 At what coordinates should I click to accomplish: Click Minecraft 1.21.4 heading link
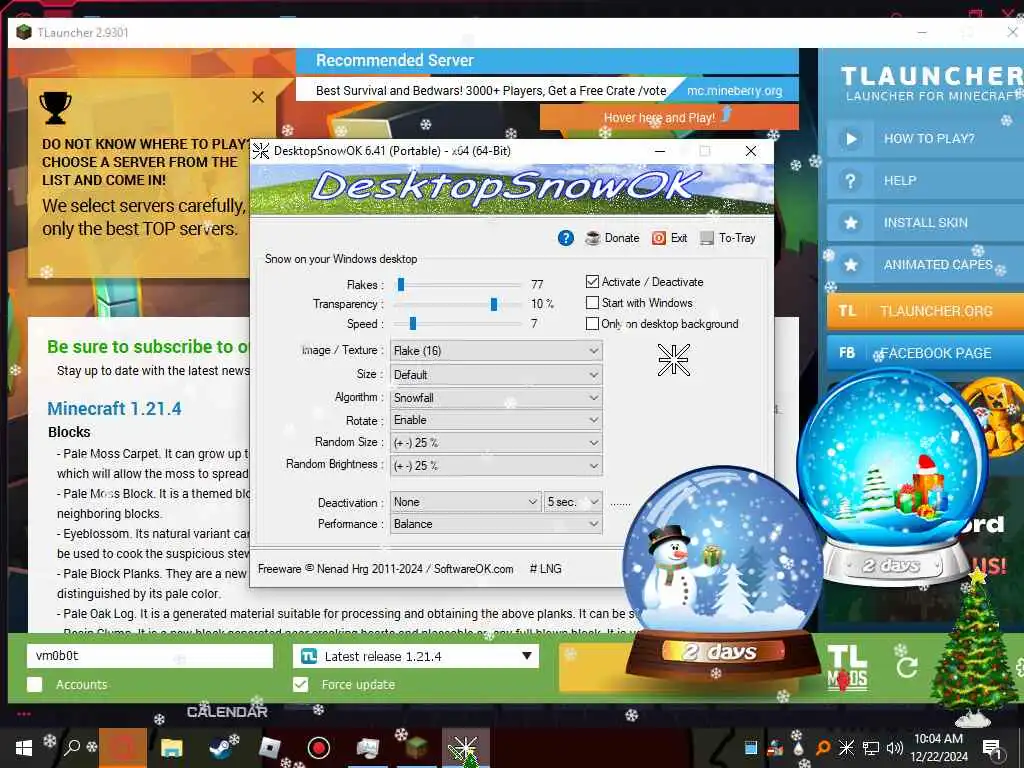coord(114,409)
